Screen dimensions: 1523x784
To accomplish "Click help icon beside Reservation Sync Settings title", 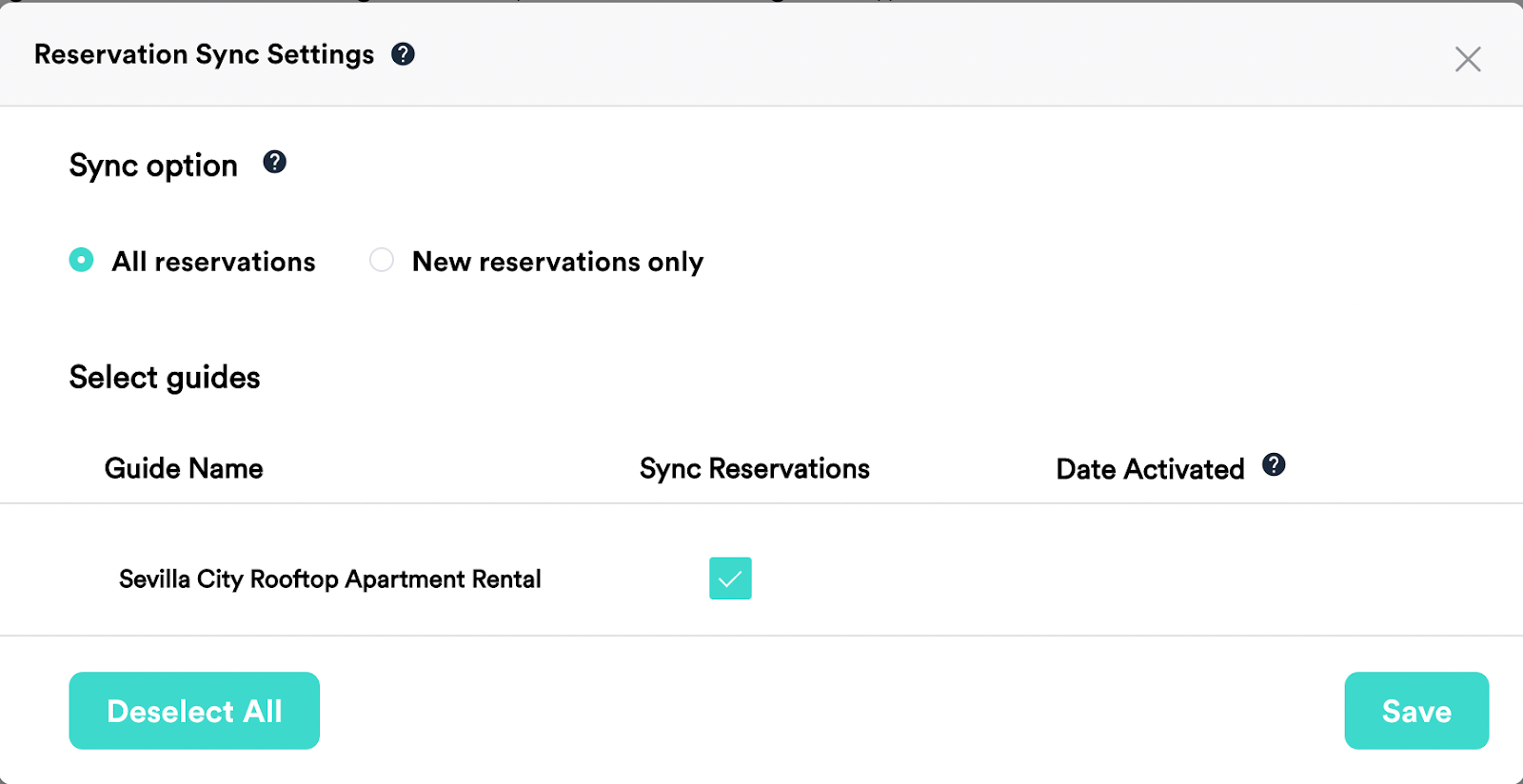I will pyautogui.click(x=403, y=54).
